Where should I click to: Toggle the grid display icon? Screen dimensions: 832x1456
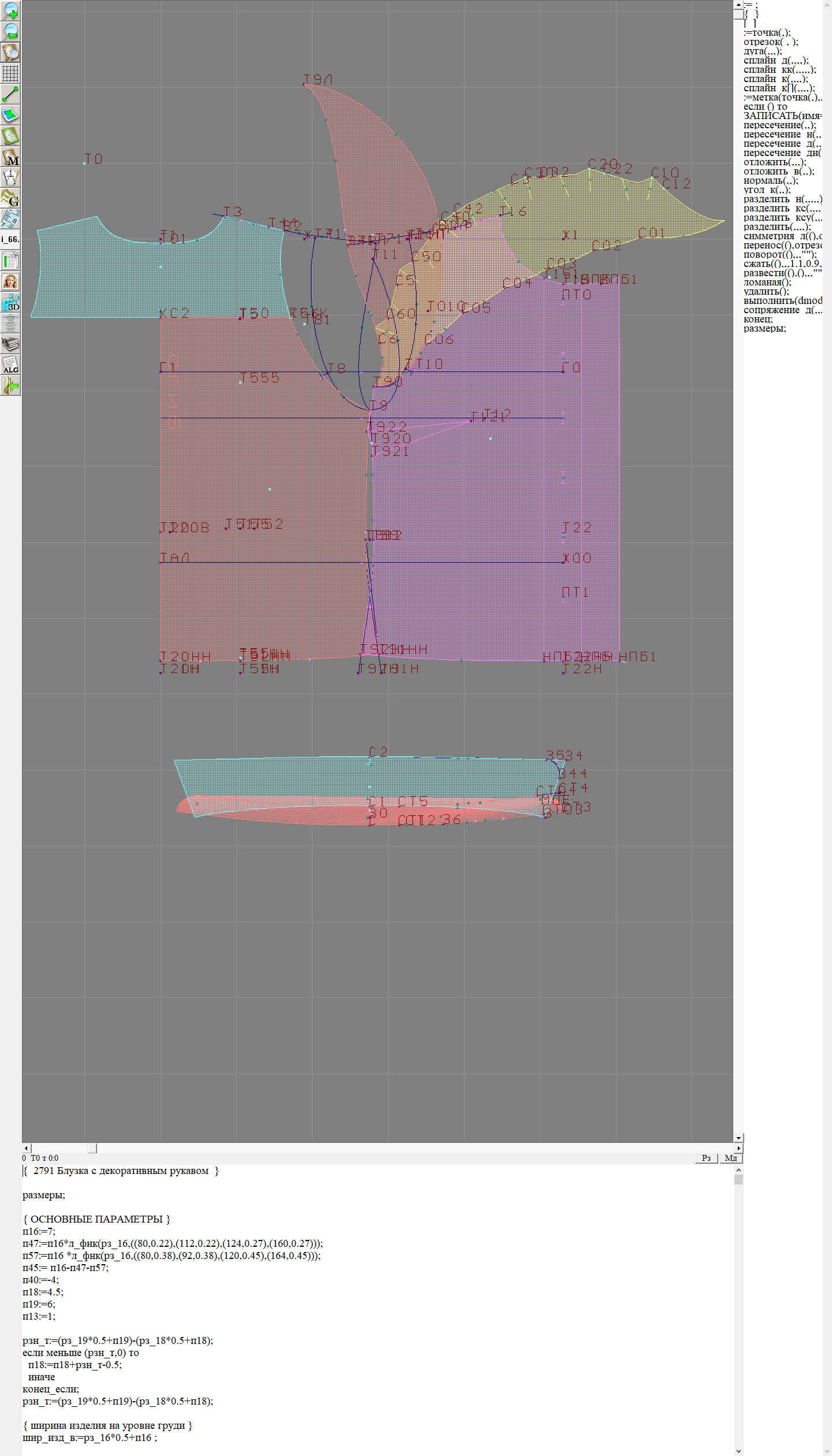click(10, 73)
